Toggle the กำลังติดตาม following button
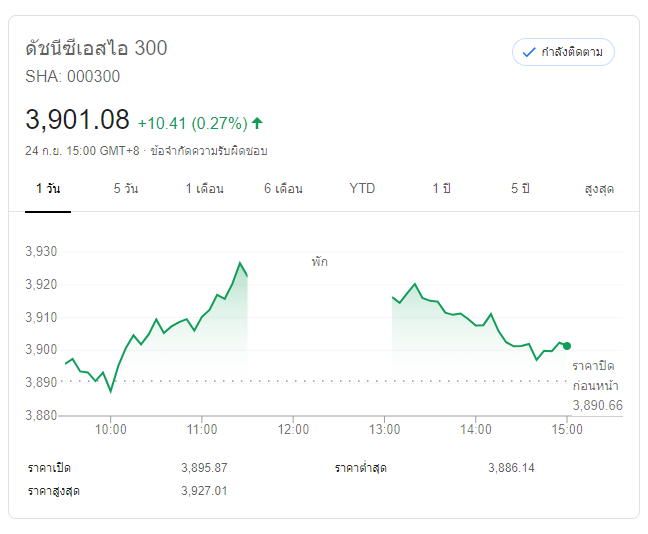 [x=563, y=52]
